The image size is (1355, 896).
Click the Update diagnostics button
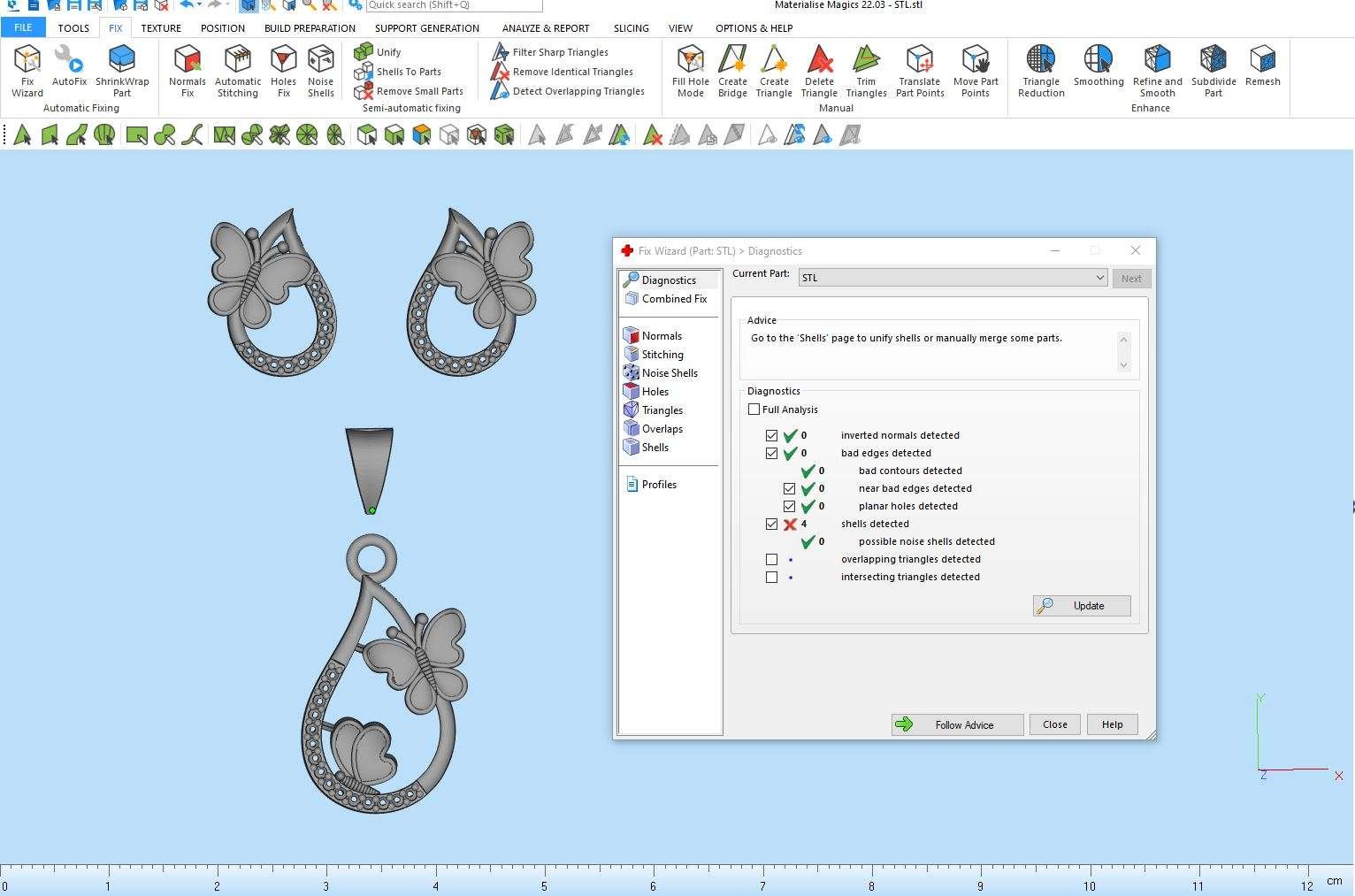[1081, 606]
